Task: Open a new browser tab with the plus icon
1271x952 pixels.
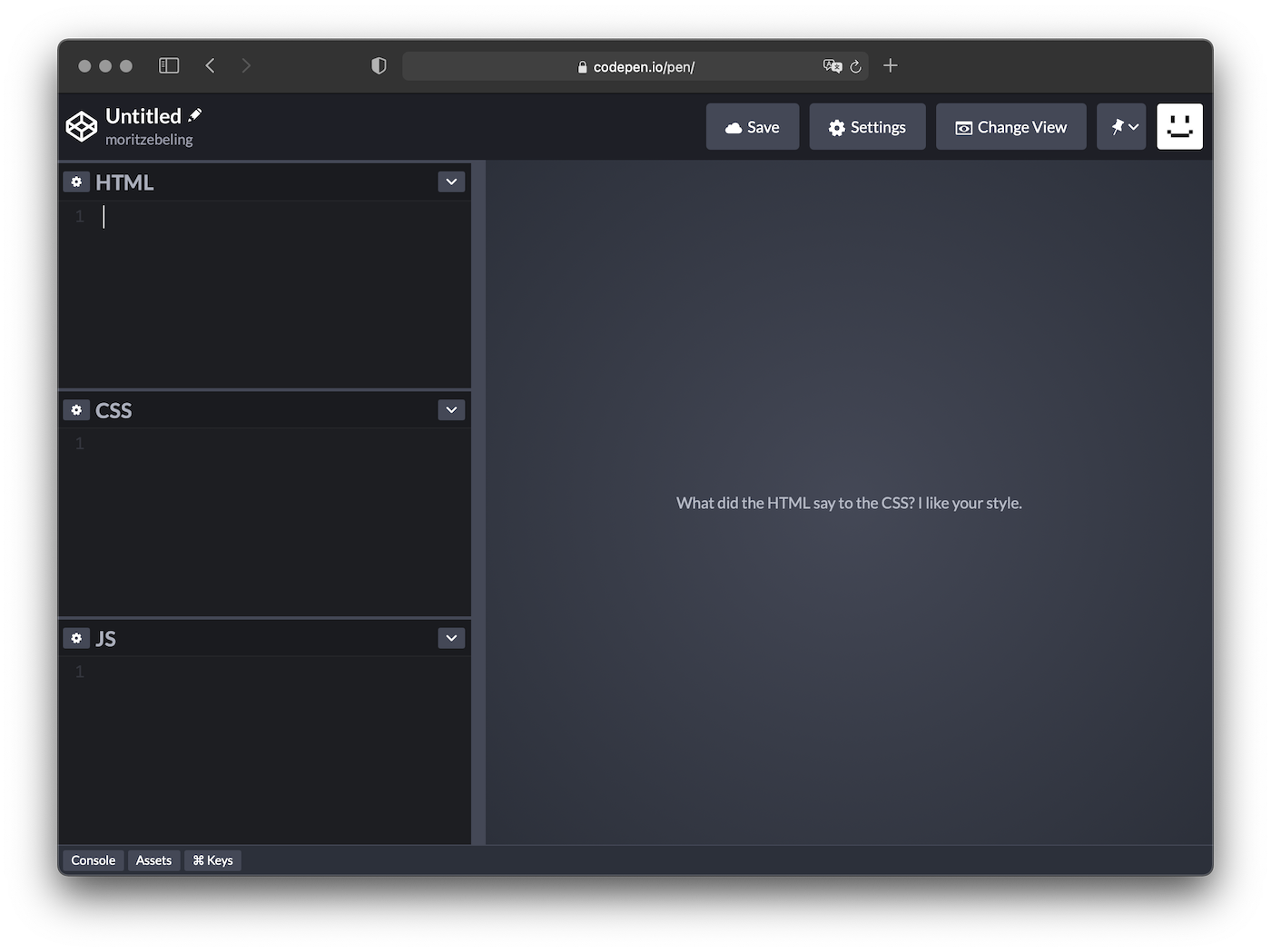Action: (x=890, y=65)
